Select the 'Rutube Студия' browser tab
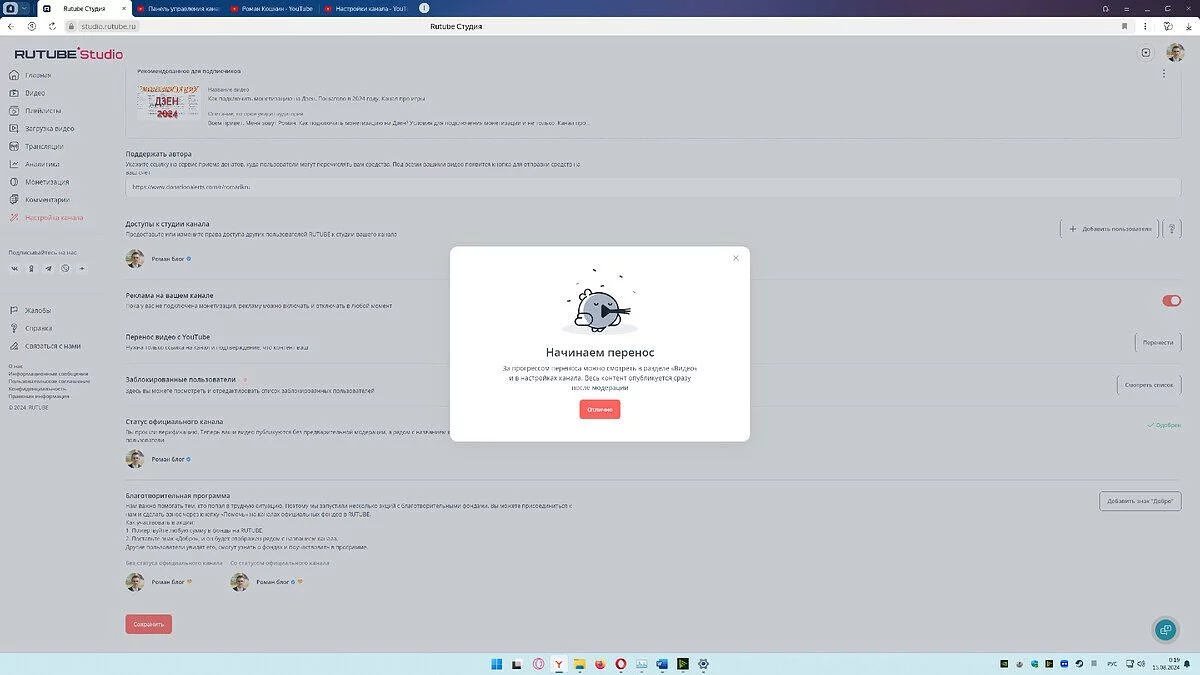The image size is (1200, 675). tap(83, 9)
